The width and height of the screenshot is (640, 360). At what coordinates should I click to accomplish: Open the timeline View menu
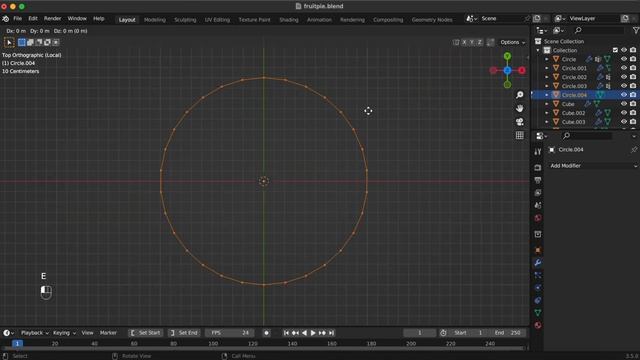[x=87, y=333]
